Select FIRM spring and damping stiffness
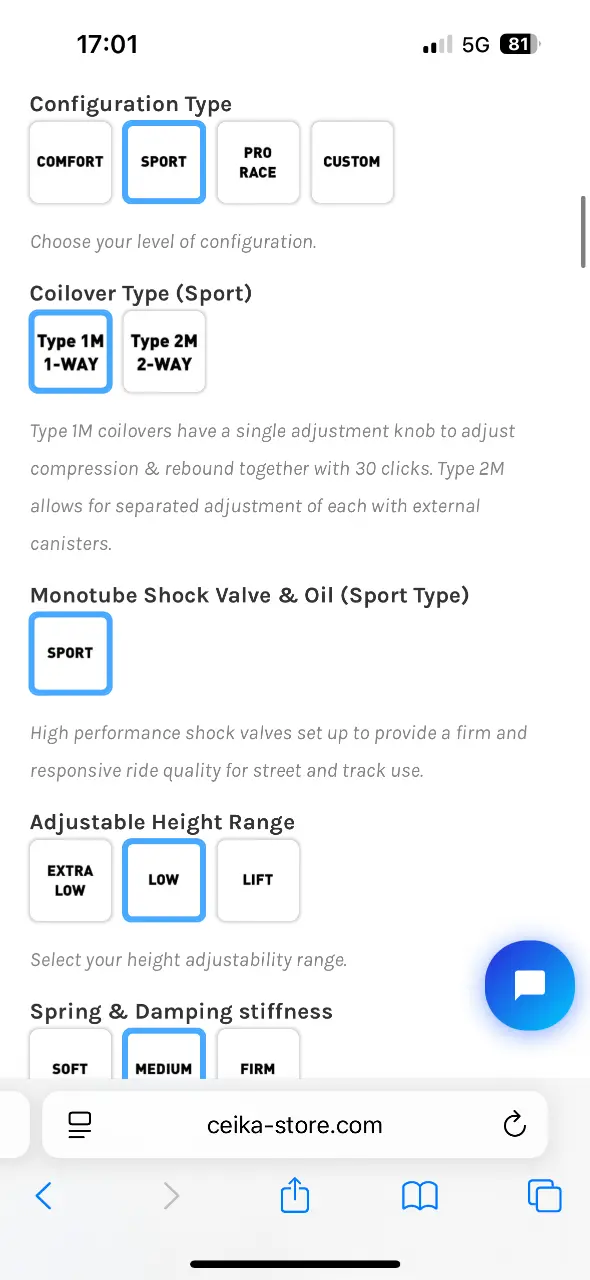The width and height of the screenshot is (590, 1280). [258, 1054]
